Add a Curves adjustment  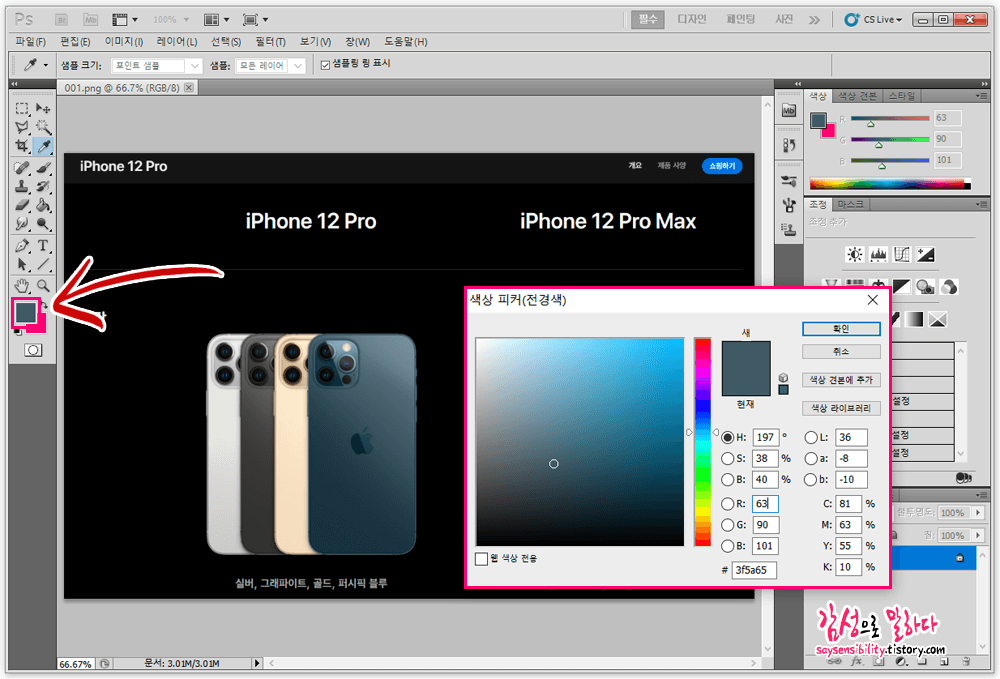tap(902, 255)
